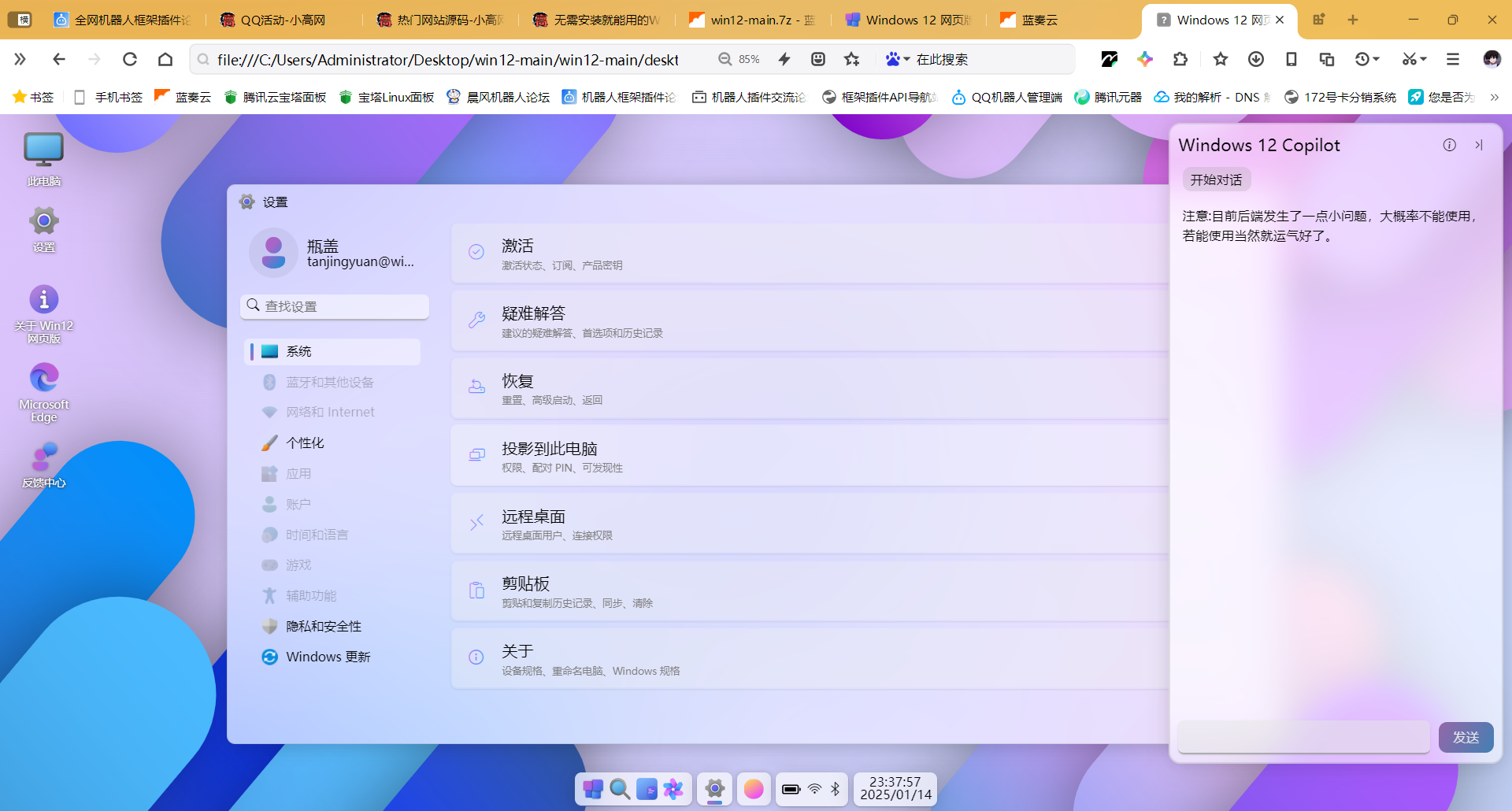Screen dimensions: 1512x811
Task: Open the Windows 12 Start menu icon
Action: 594,789
